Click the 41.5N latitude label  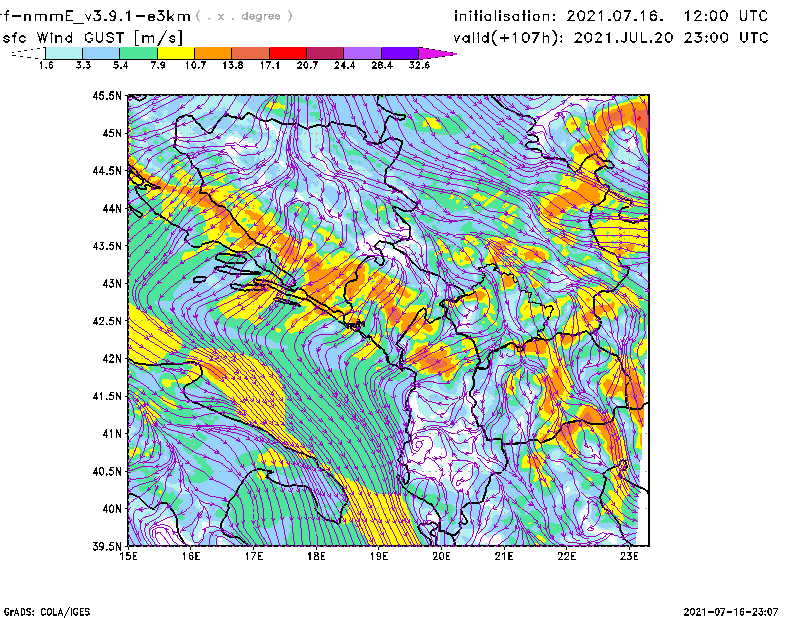tap(107, 396)
